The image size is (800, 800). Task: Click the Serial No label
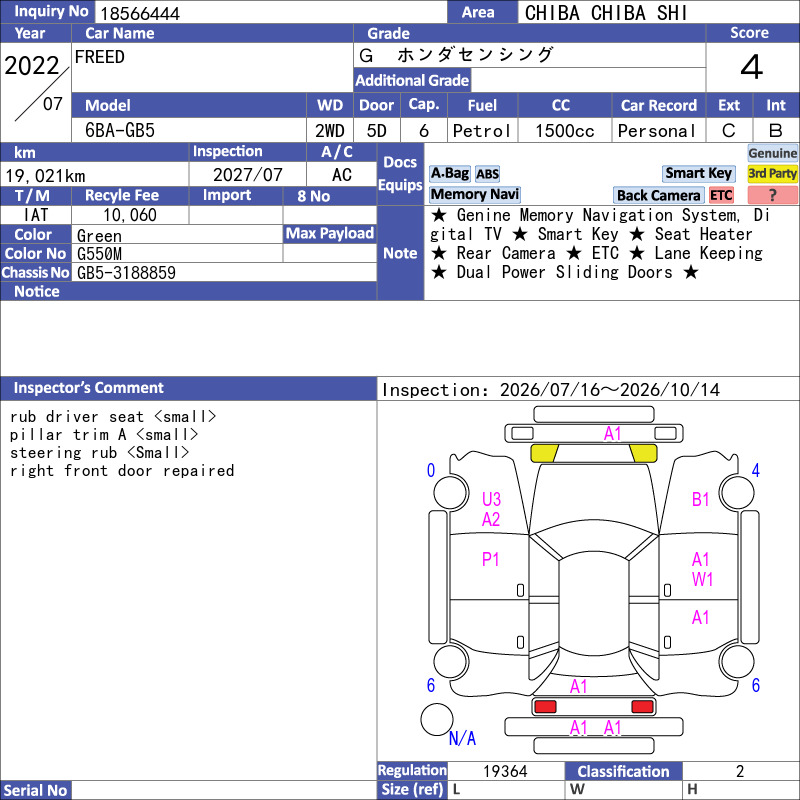[36, 790]
